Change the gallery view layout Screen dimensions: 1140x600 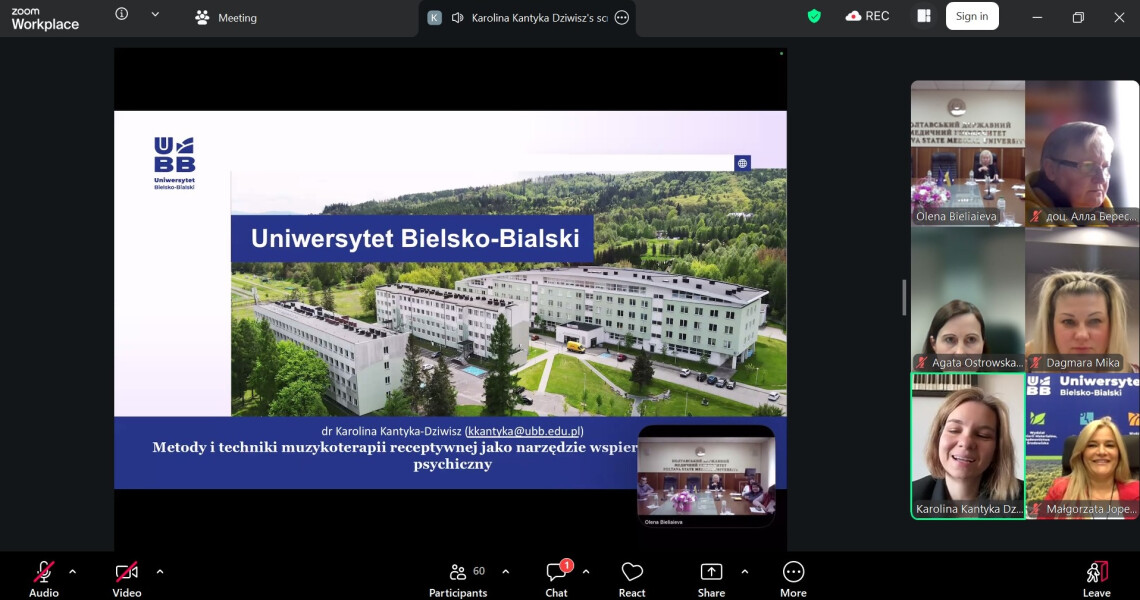click(924, 16)
